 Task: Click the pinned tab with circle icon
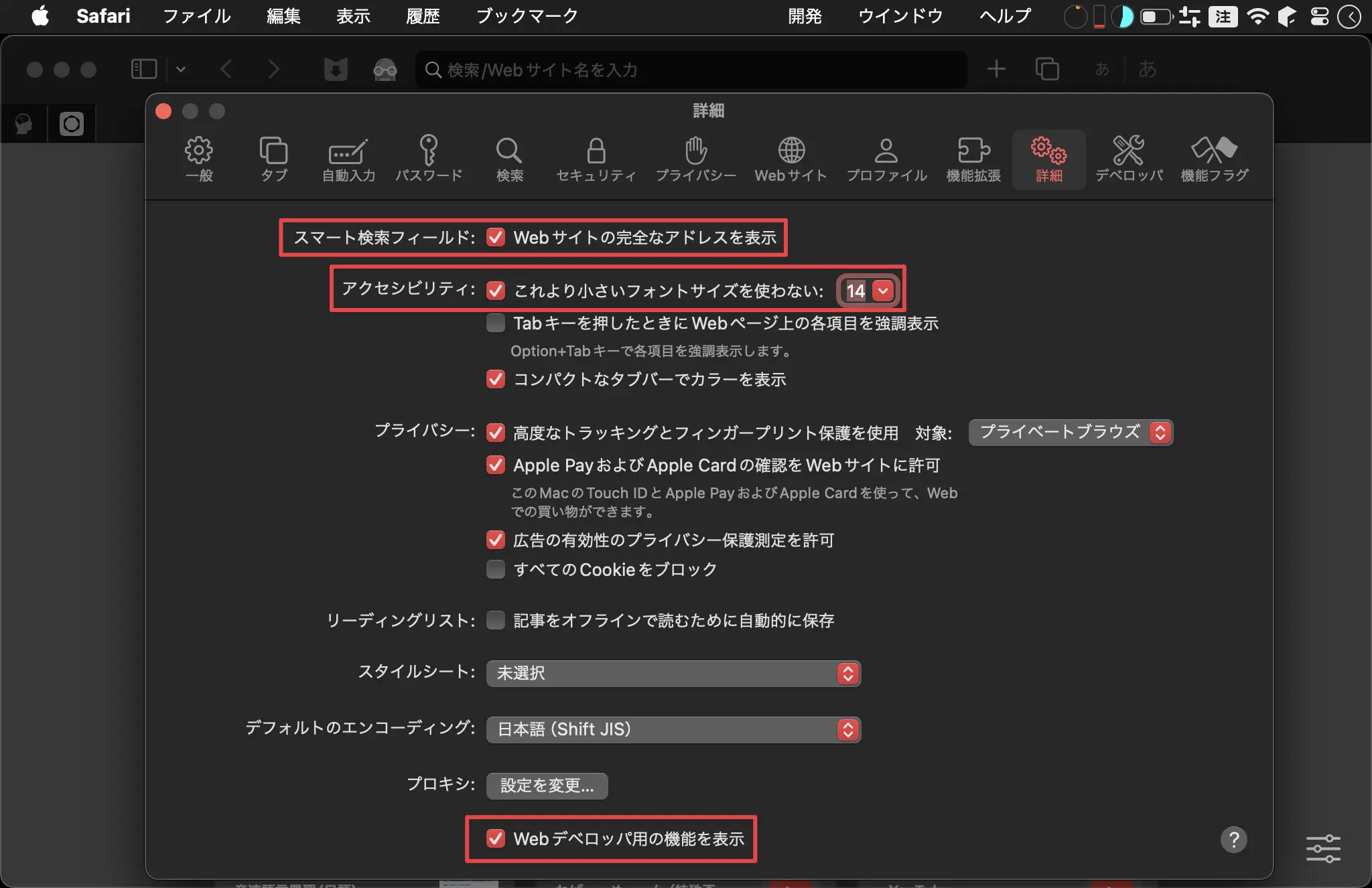[x=72, y=124]
